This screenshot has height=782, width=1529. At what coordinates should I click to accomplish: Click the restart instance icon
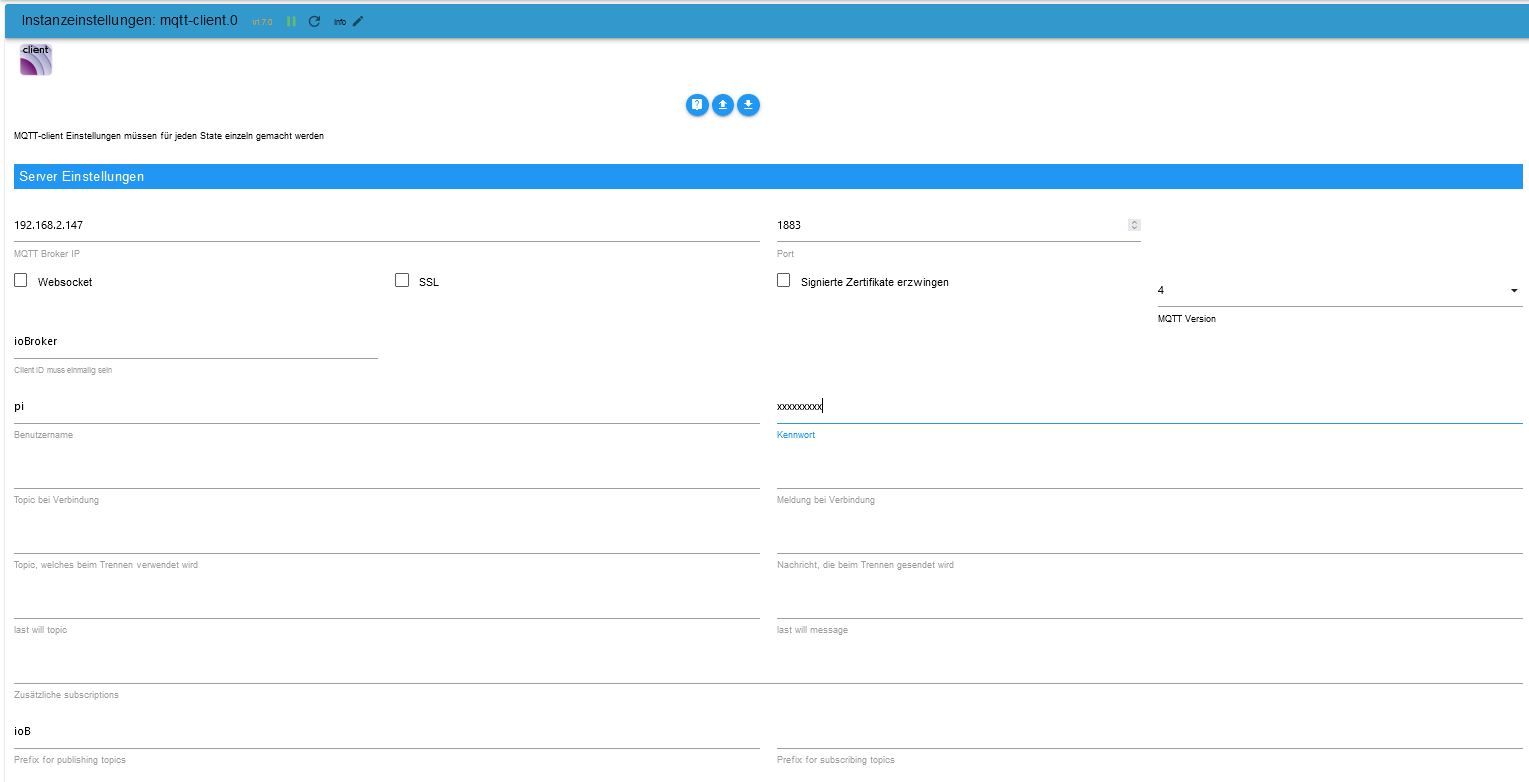click(314, 21)
